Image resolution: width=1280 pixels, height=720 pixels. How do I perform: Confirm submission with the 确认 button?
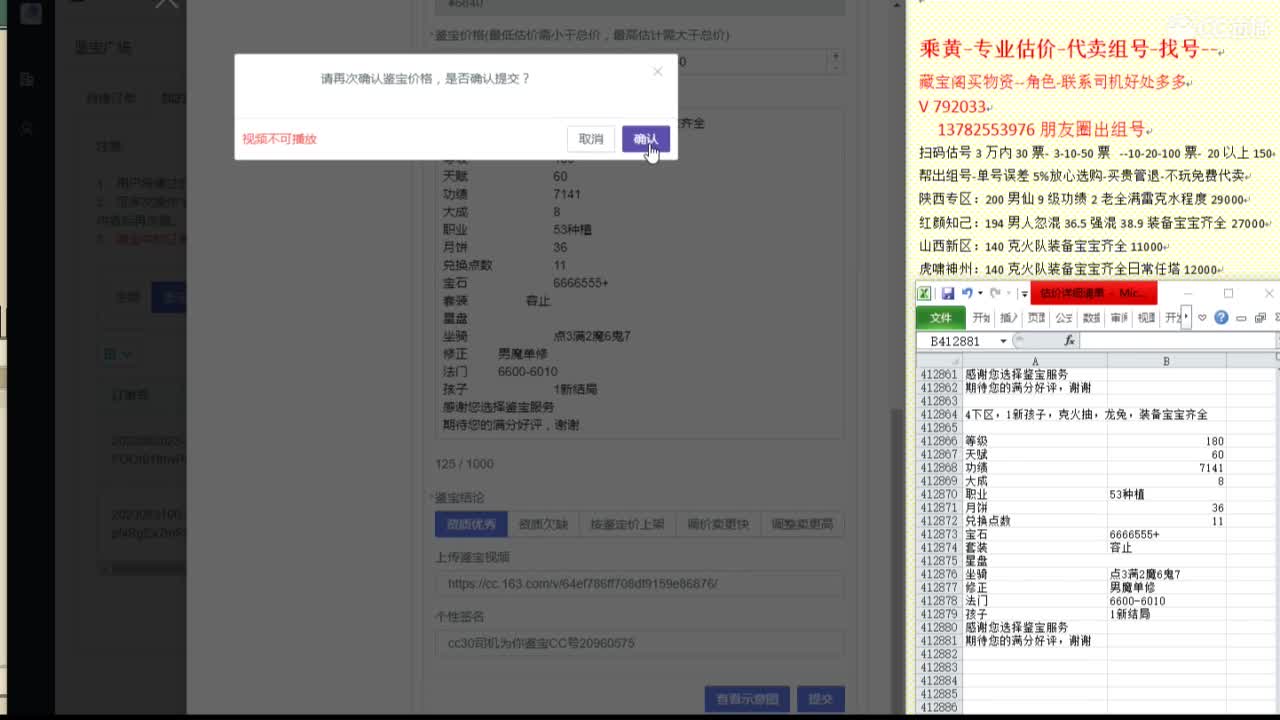tap(646, 139)
